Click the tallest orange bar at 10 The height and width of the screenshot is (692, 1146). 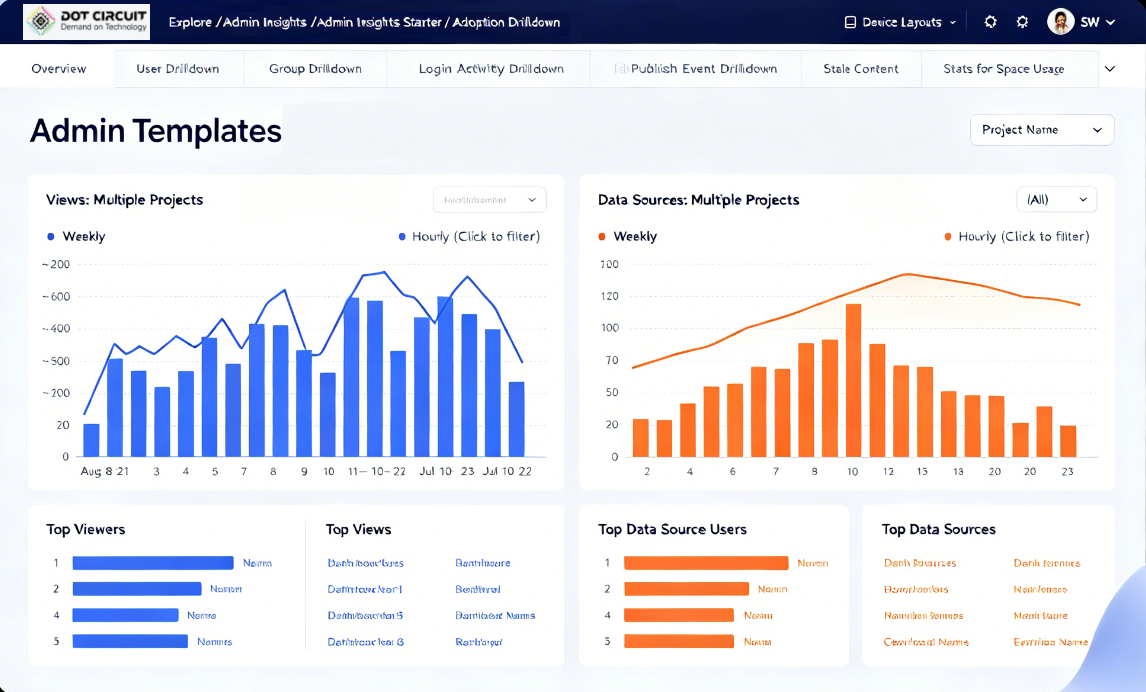pos(853,380)
